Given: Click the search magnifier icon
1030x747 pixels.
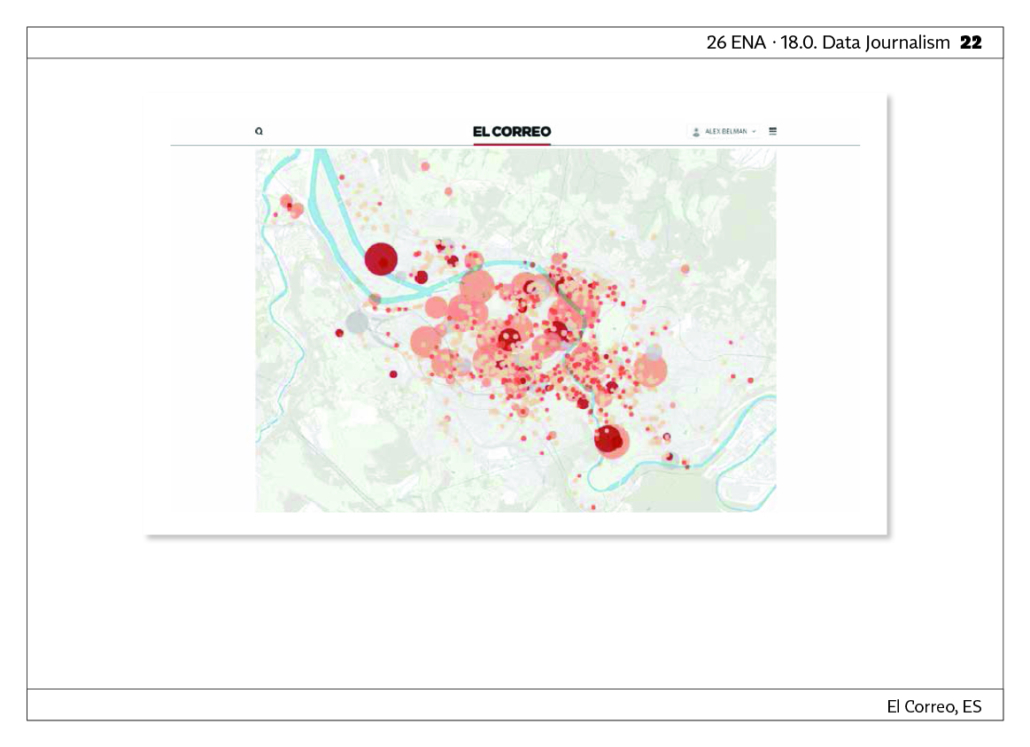Looking at the screenshot, I should pos(259,131).
